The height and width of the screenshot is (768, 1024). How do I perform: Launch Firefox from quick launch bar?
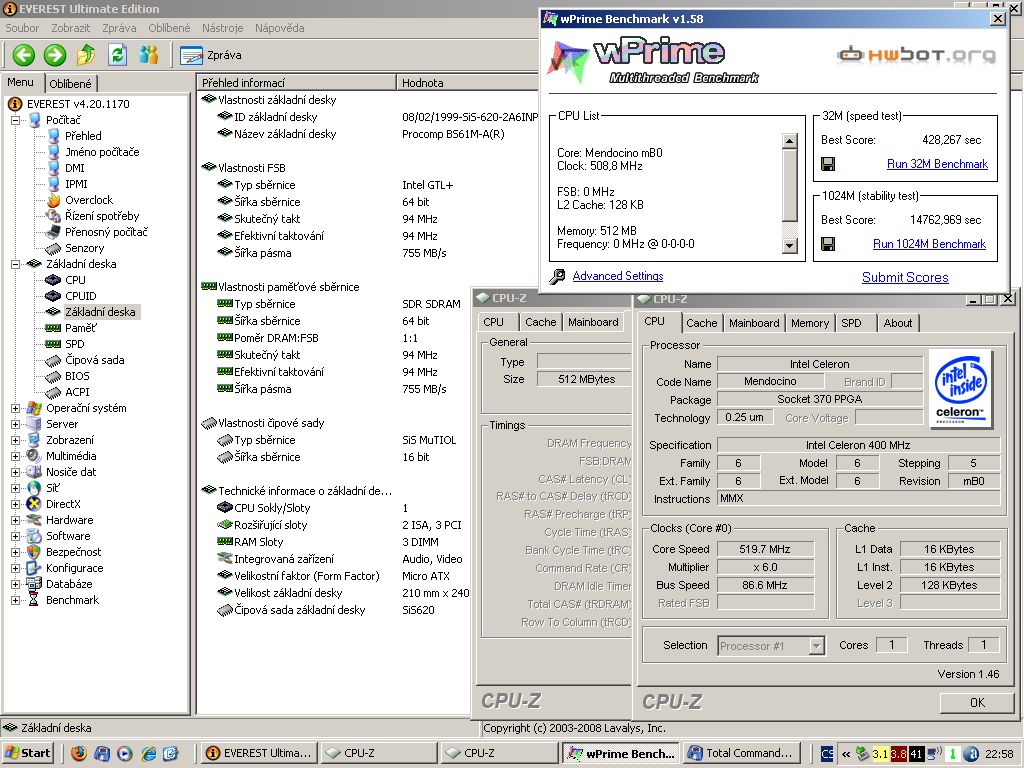point(79,753)
